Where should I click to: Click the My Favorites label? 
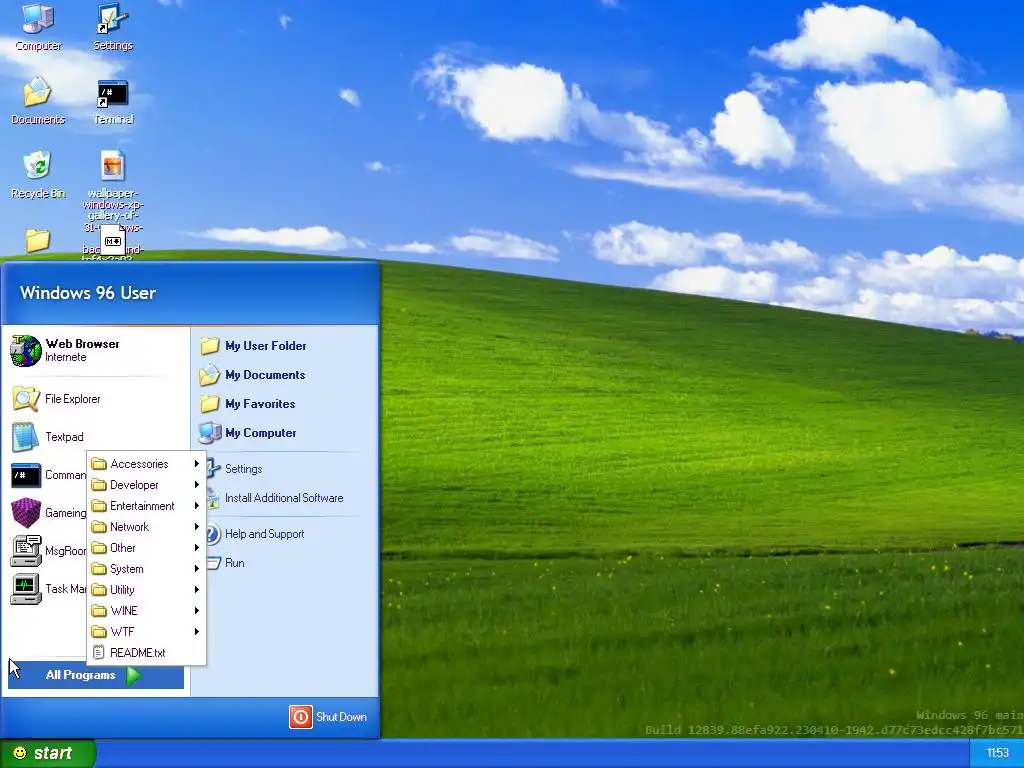point(260,404)
